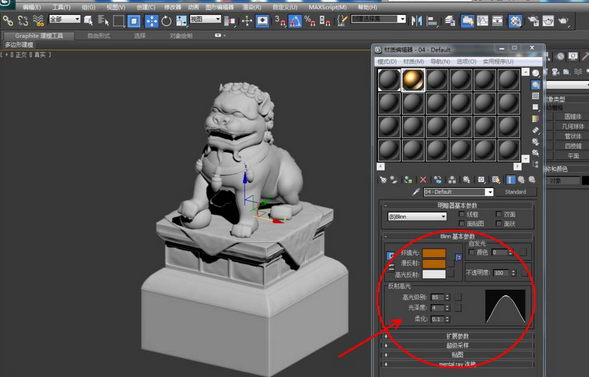Open the shader type Blinn dropdown
The width and height of the screenshot is (589, 377).
(417, 217)
